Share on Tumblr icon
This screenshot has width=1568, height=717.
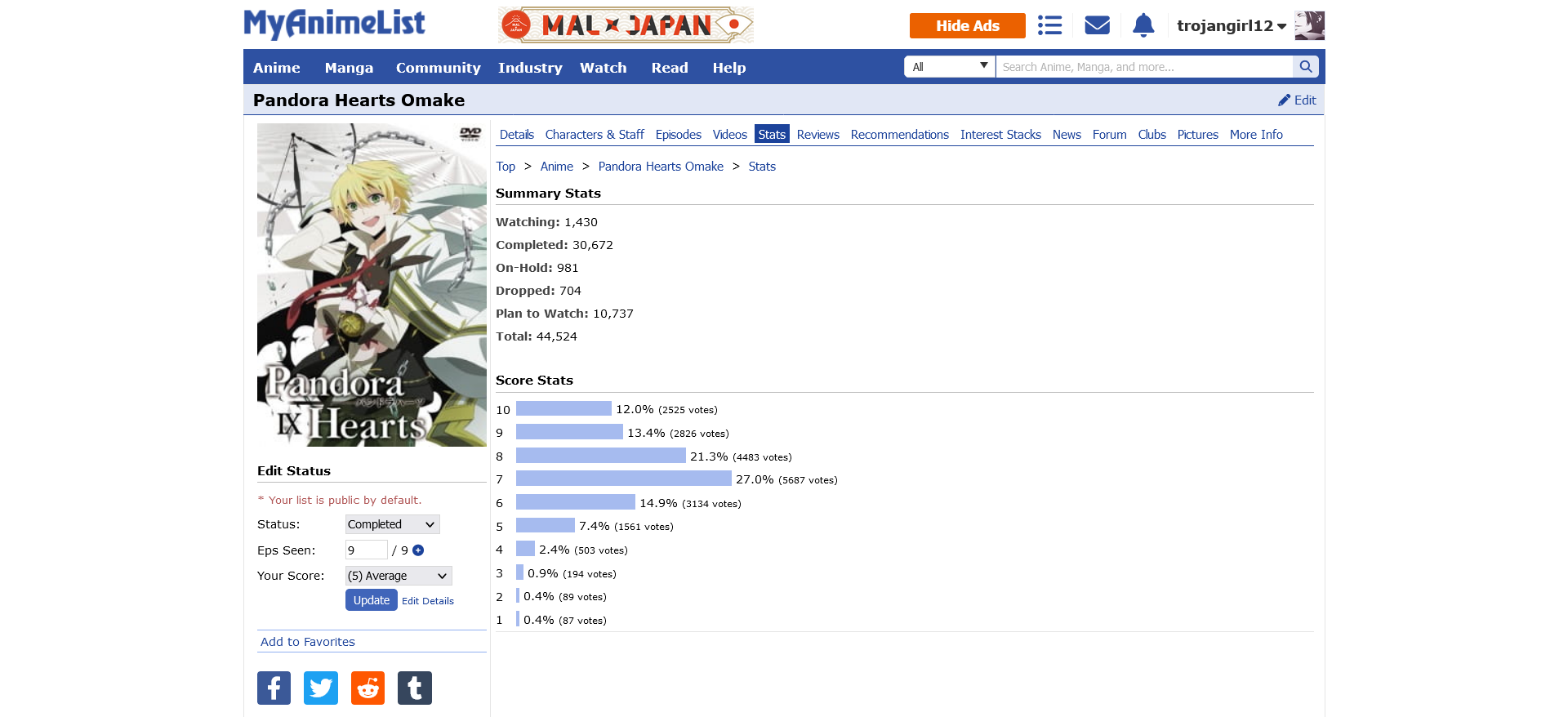pos(415,688)
